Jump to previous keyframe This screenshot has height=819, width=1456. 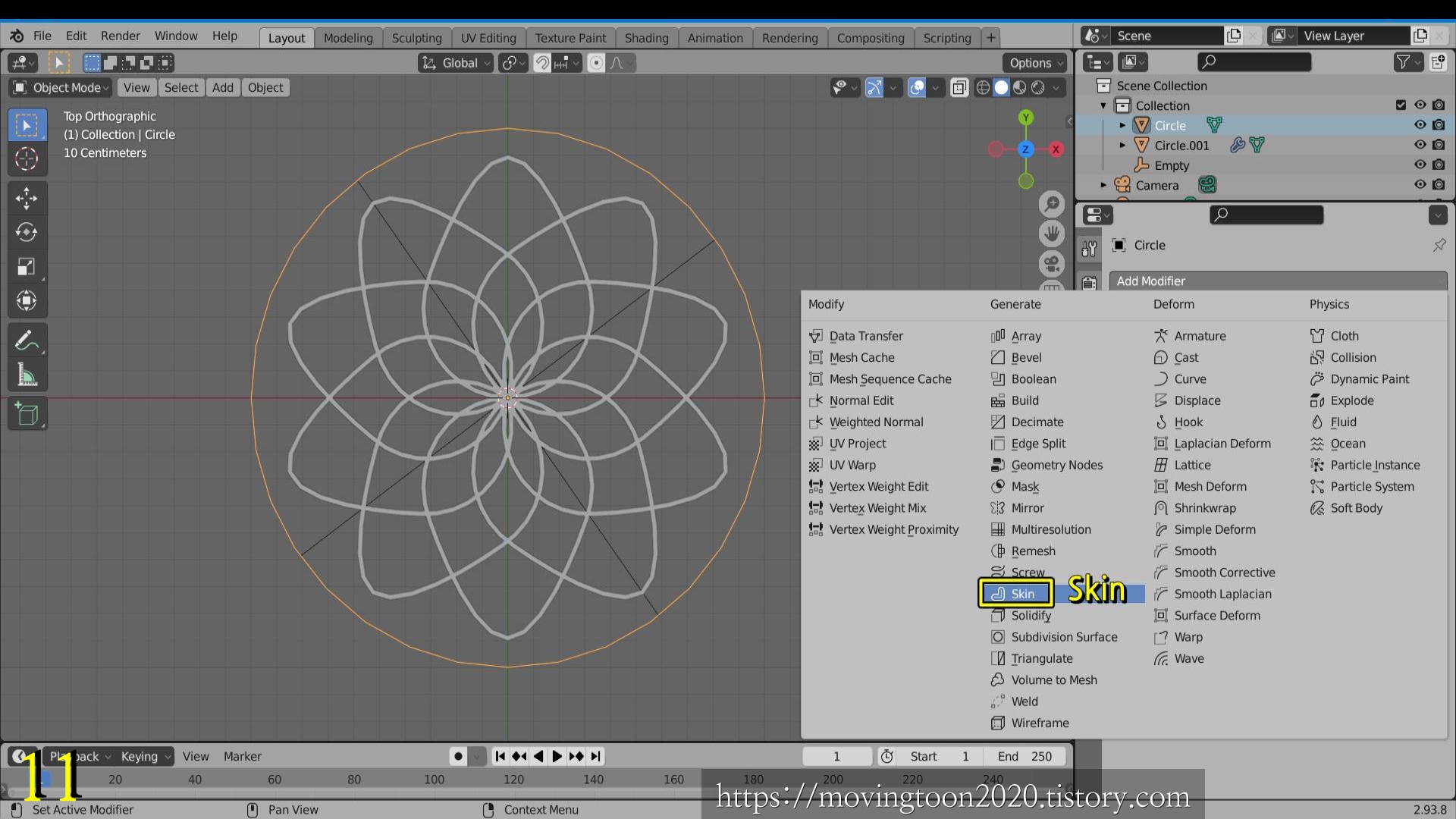pos(519,756)
